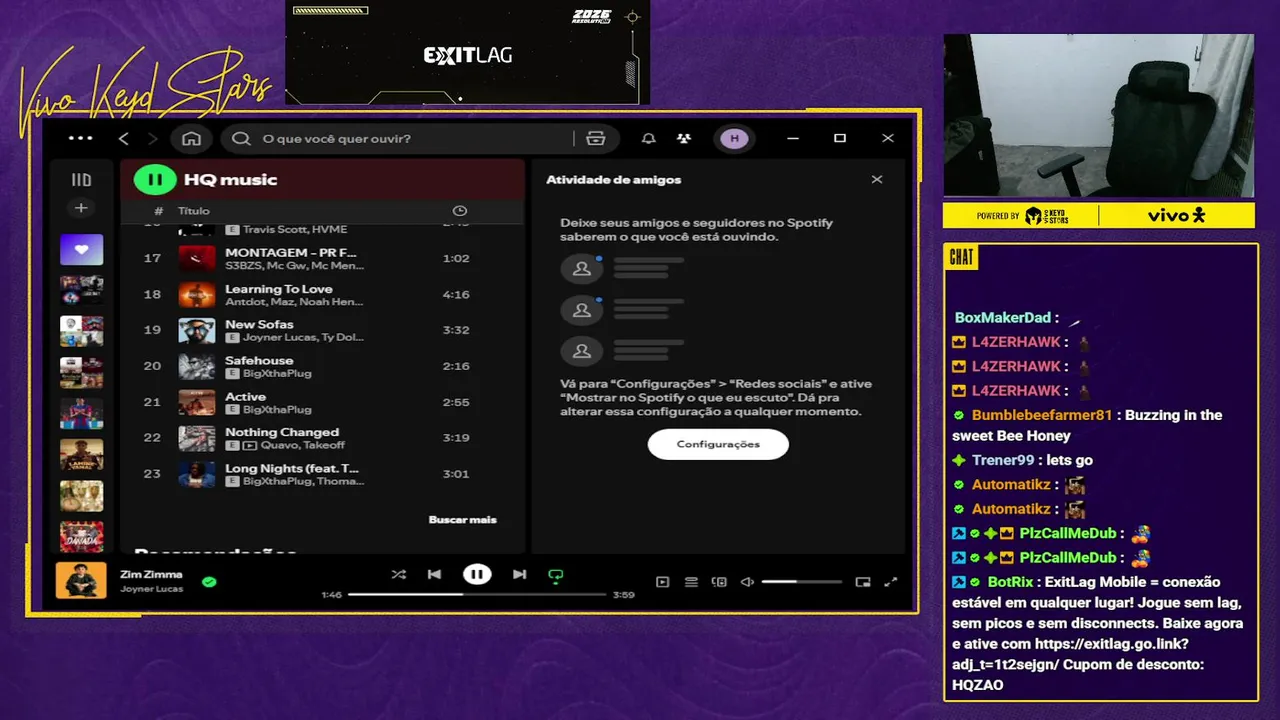
Task: Sort by duration clock icon
Action: point(460,211)
